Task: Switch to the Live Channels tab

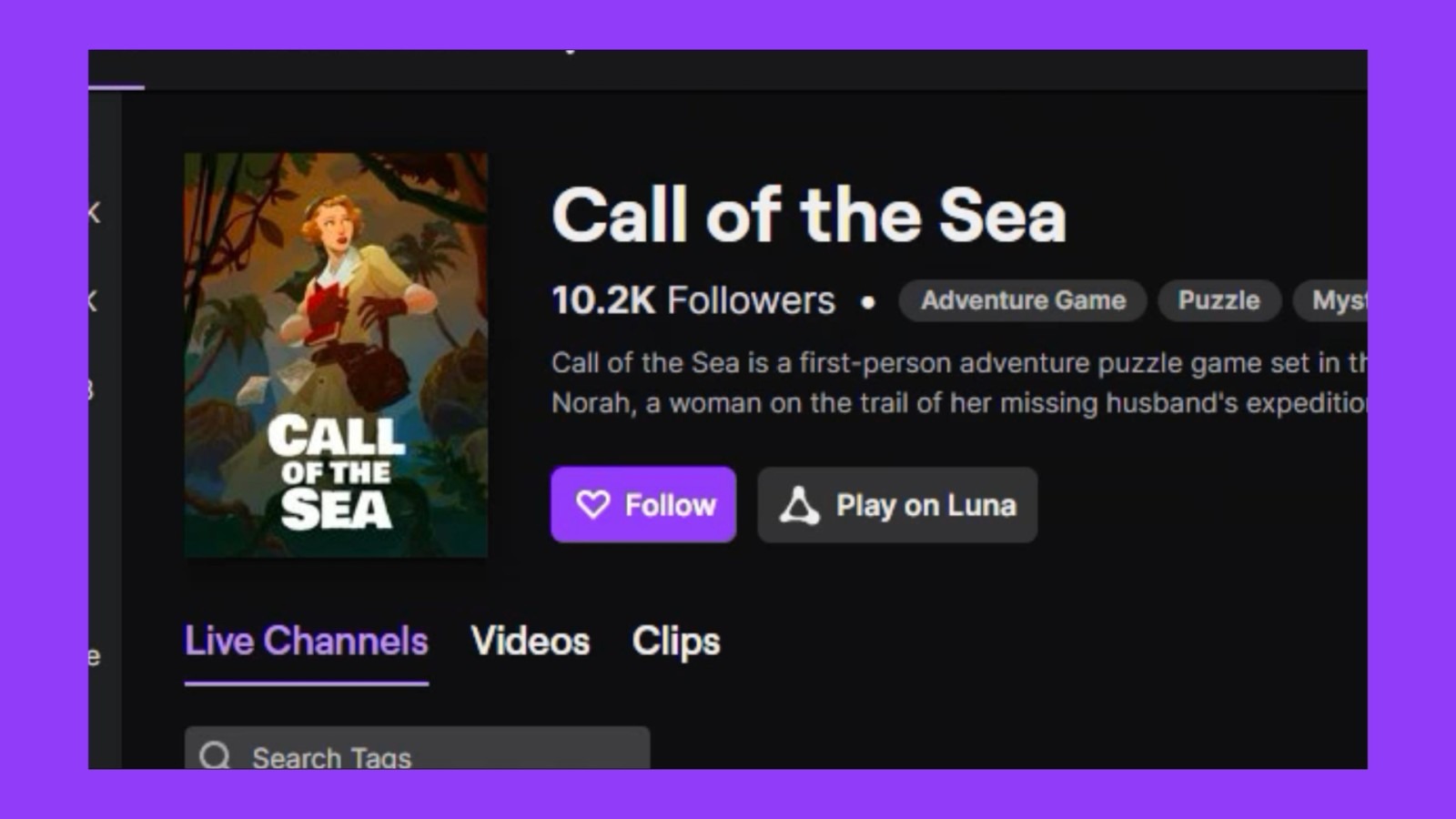Action: click(x=306, y=642)
